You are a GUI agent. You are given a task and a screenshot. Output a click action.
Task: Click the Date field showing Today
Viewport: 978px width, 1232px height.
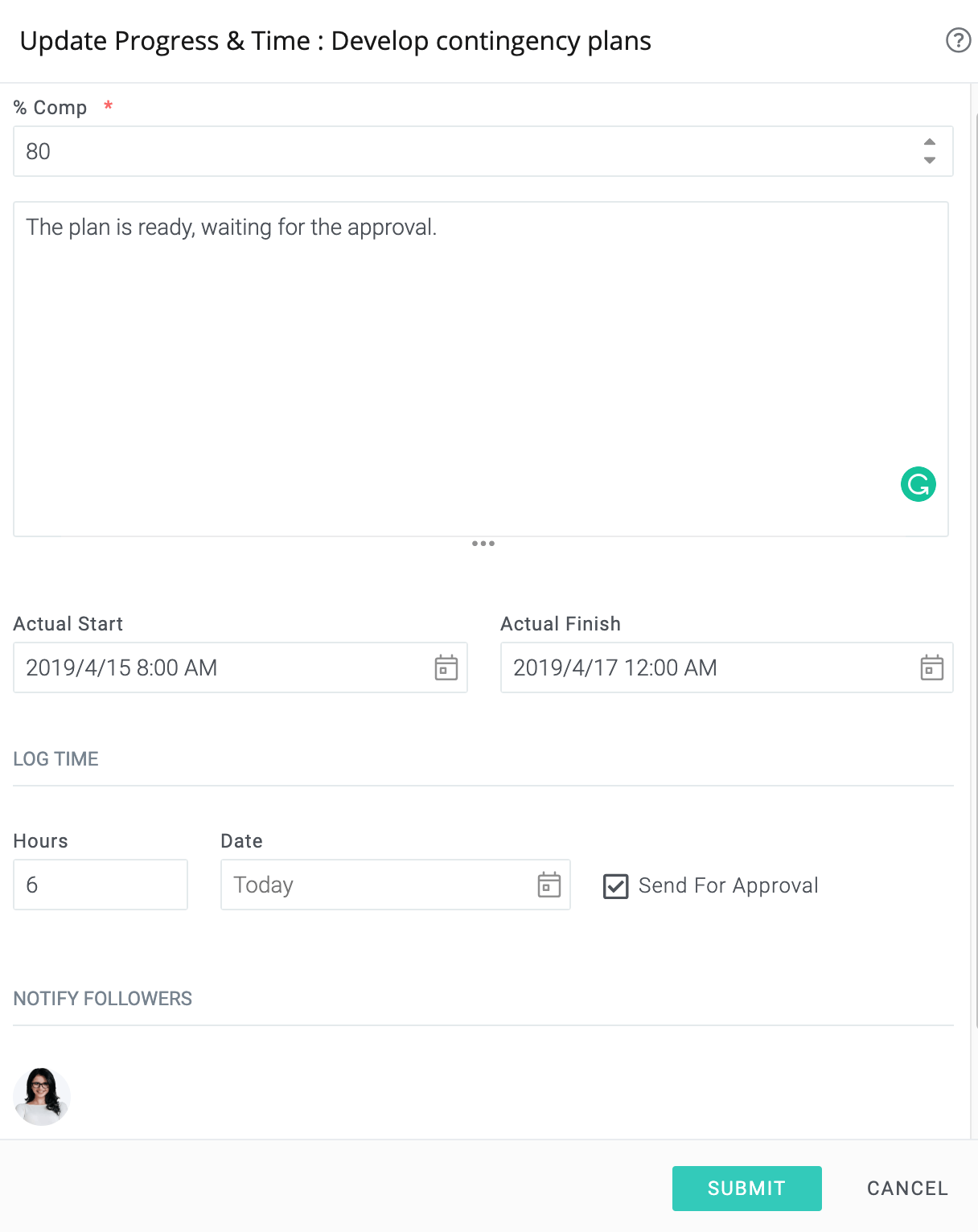coord(396,885)
